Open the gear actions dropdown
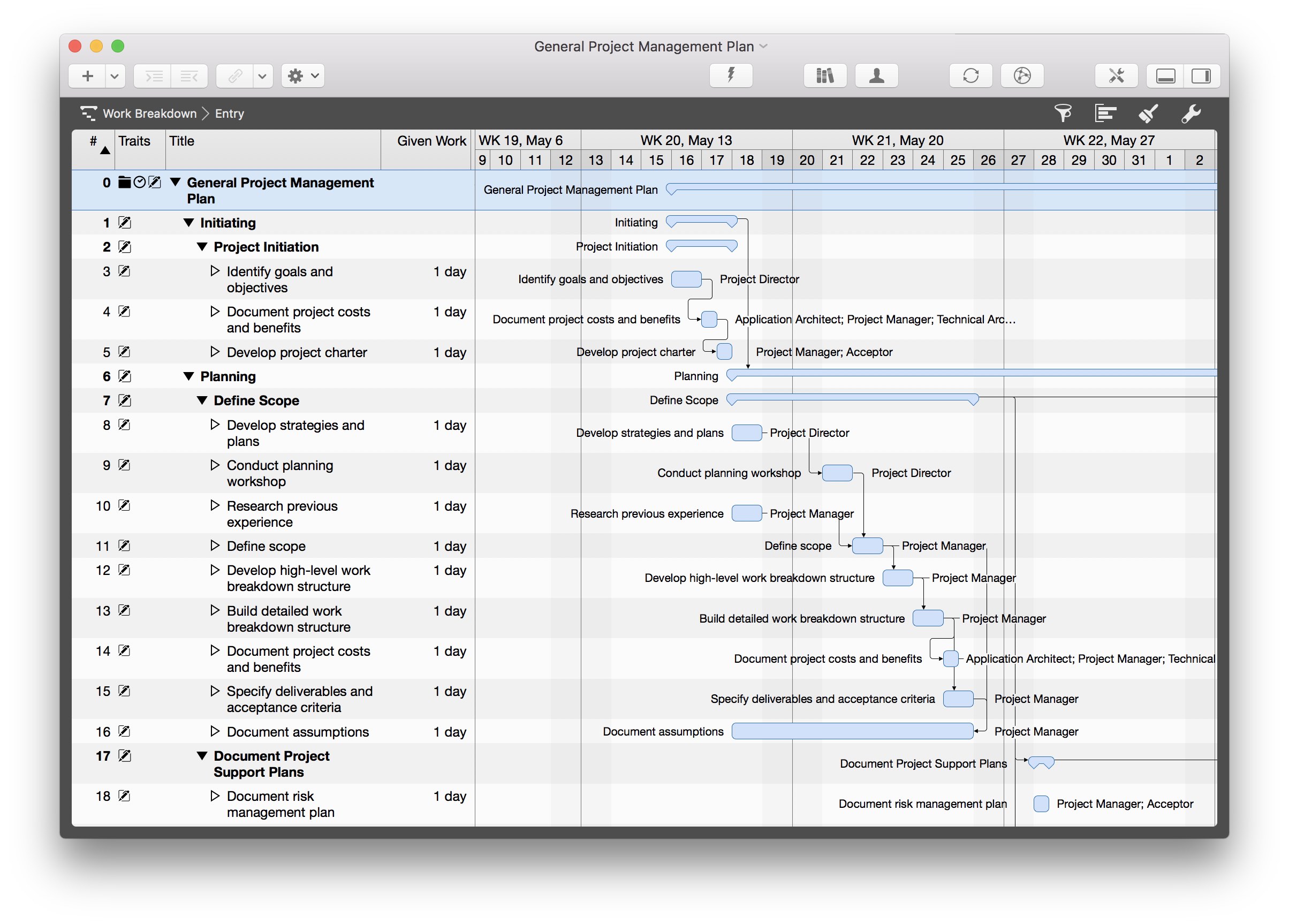The width and height of the screenshot is (1289, 924). [x=302, y=75]
